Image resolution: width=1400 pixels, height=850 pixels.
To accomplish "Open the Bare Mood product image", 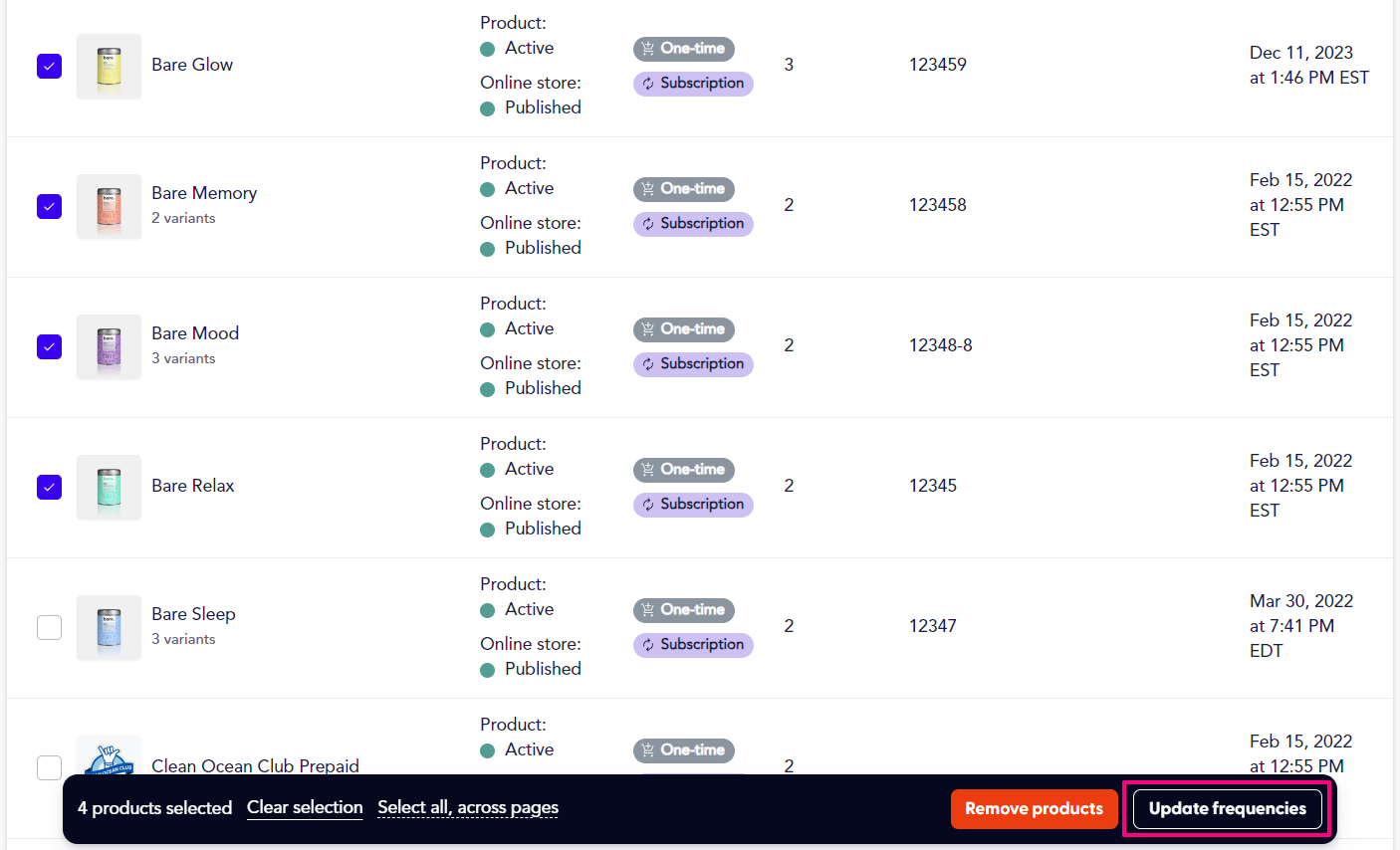I will pyautogui.click(x=109, y=347).
